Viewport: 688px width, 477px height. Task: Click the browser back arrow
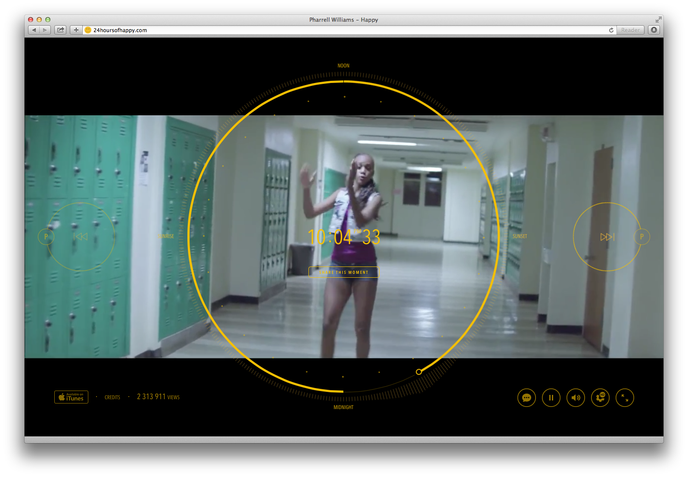click(x=34, y=30)
